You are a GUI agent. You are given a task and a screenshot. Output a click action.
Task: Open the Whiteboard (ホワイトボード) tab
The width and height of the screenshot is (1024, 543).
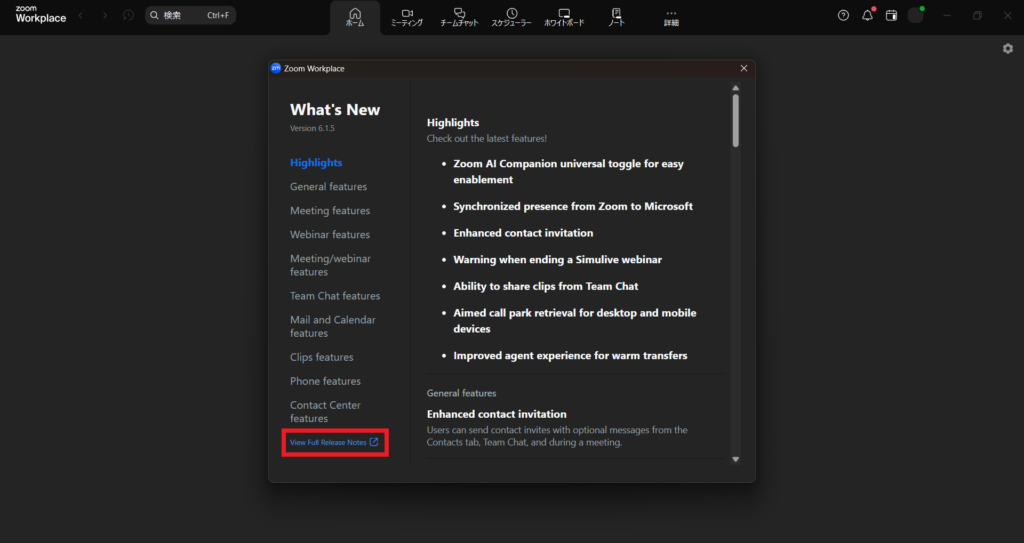point(564,17)
